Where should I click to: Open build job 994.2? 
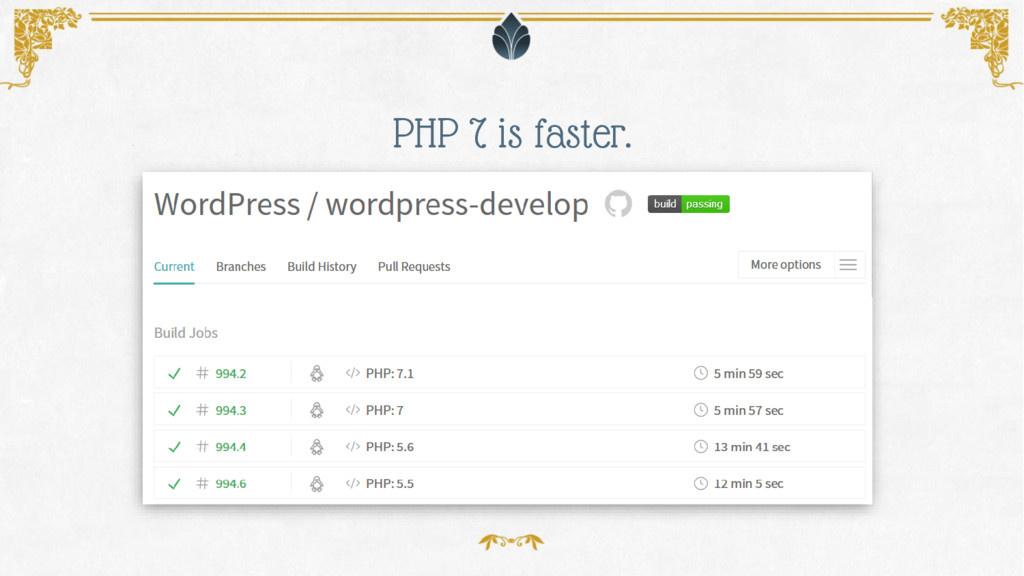pyautogui.click(x=231, y=374)
